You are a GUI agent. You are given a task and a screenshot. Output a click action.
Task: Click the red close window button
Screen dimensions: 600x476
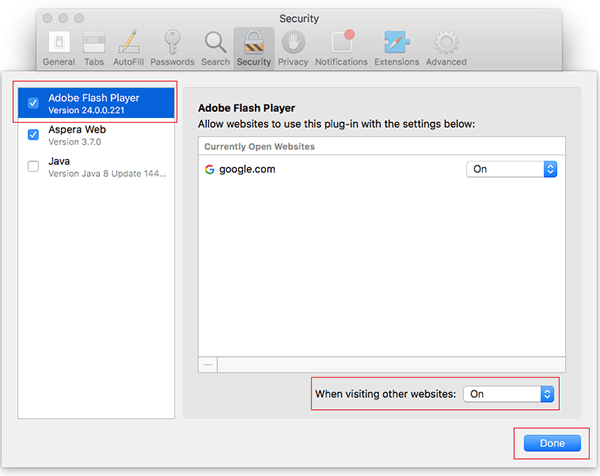[x=47, y=18]
